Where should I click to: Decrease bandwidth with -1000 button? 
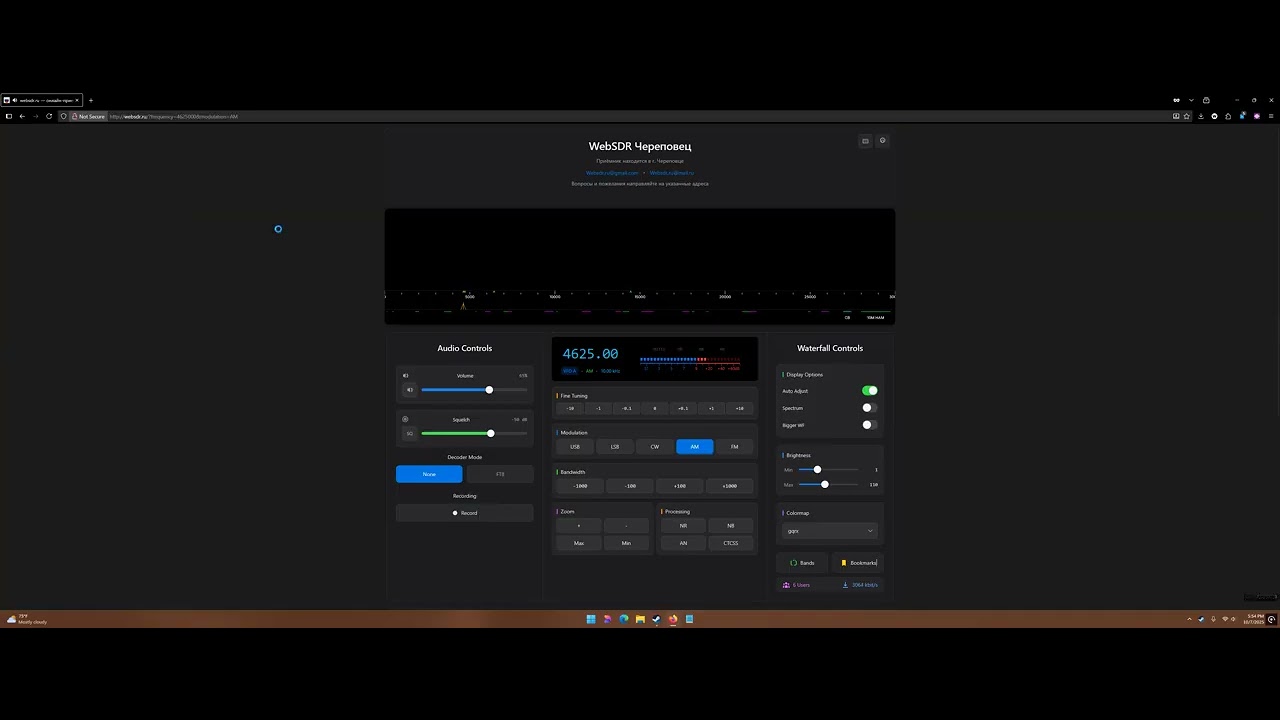580,486
